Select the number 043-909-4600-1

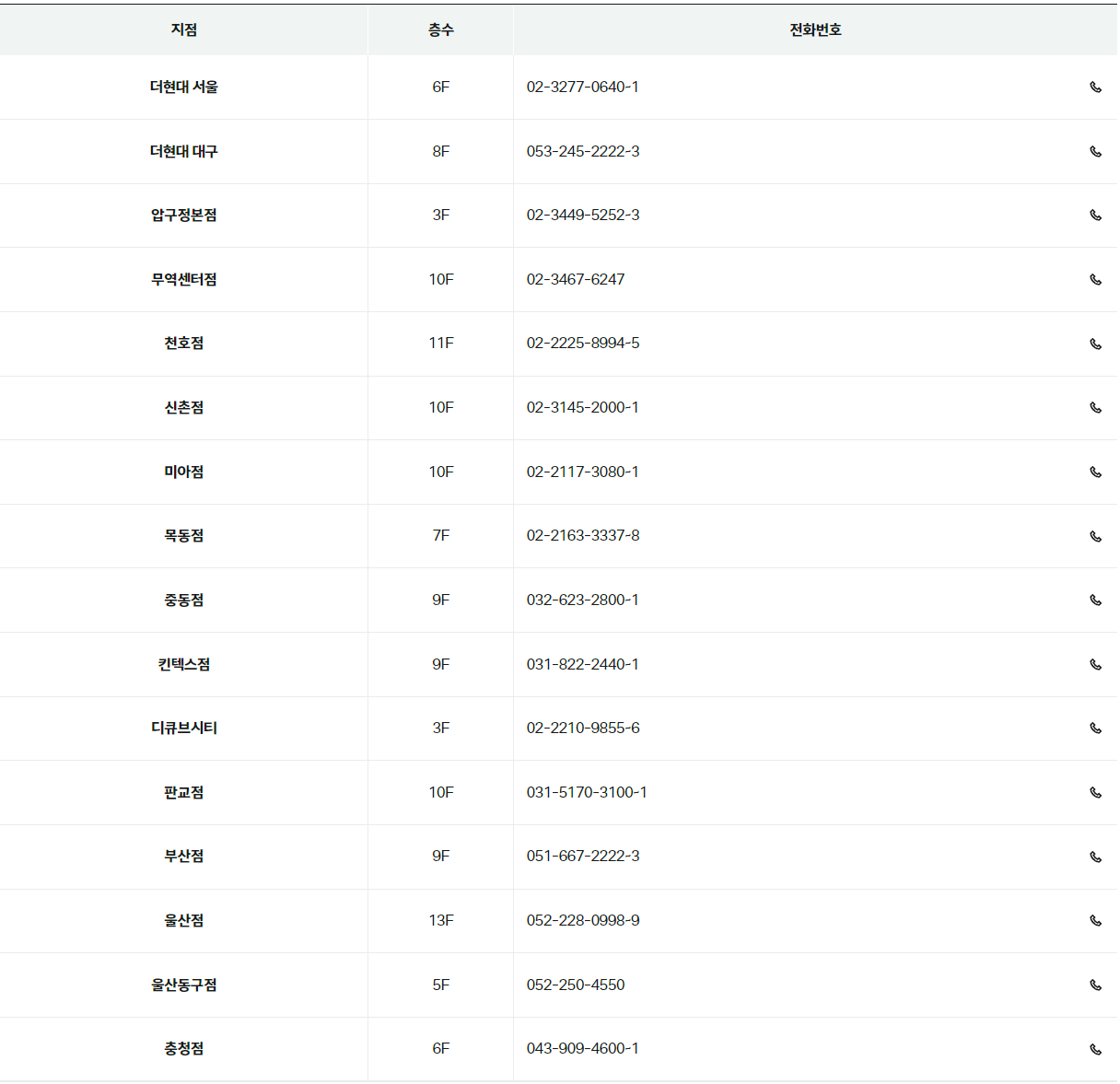pos(583,1048)
